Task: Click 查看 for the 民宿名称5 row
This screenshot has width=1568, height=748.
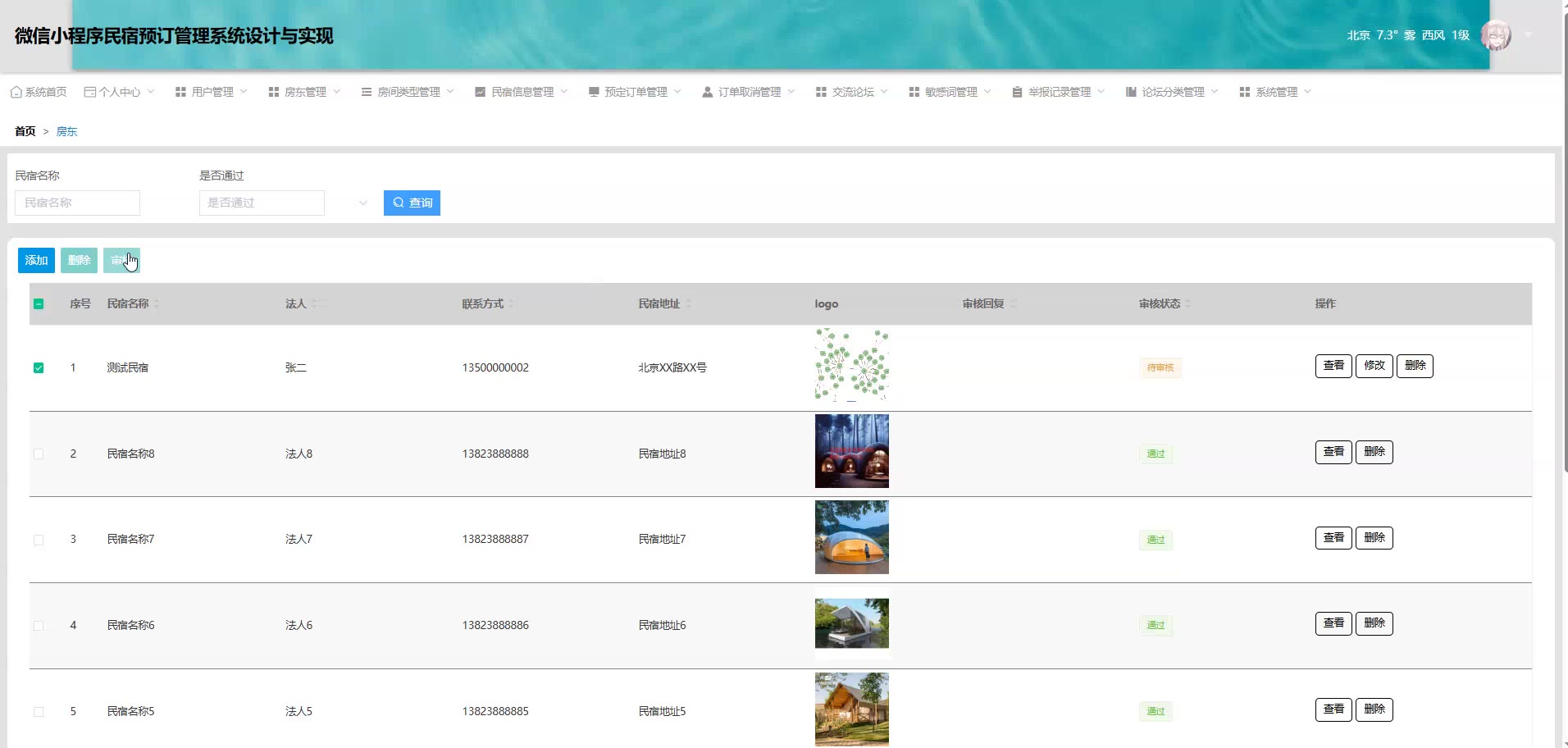Action: point(1333,709)
